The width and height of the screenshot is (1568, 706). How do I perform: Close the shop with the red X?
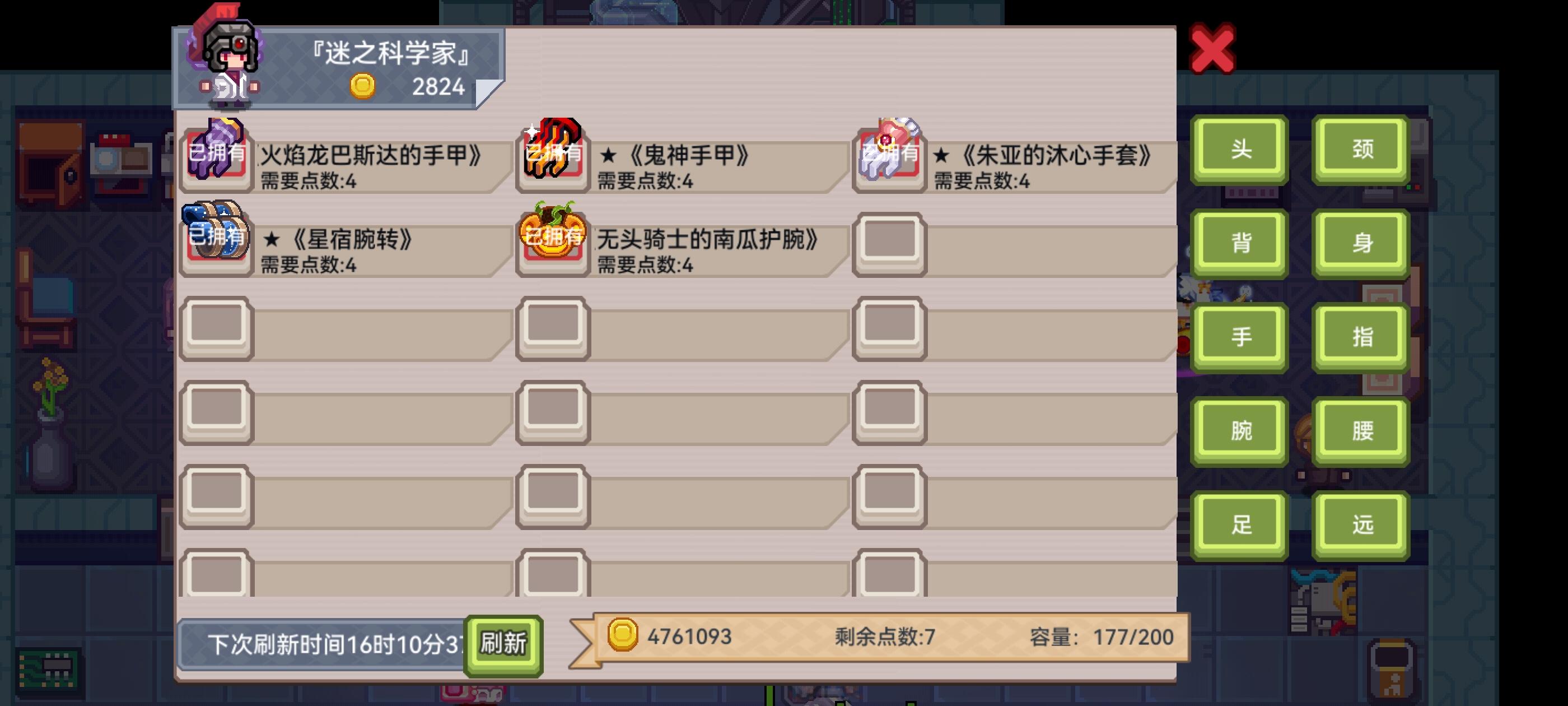1212,49
